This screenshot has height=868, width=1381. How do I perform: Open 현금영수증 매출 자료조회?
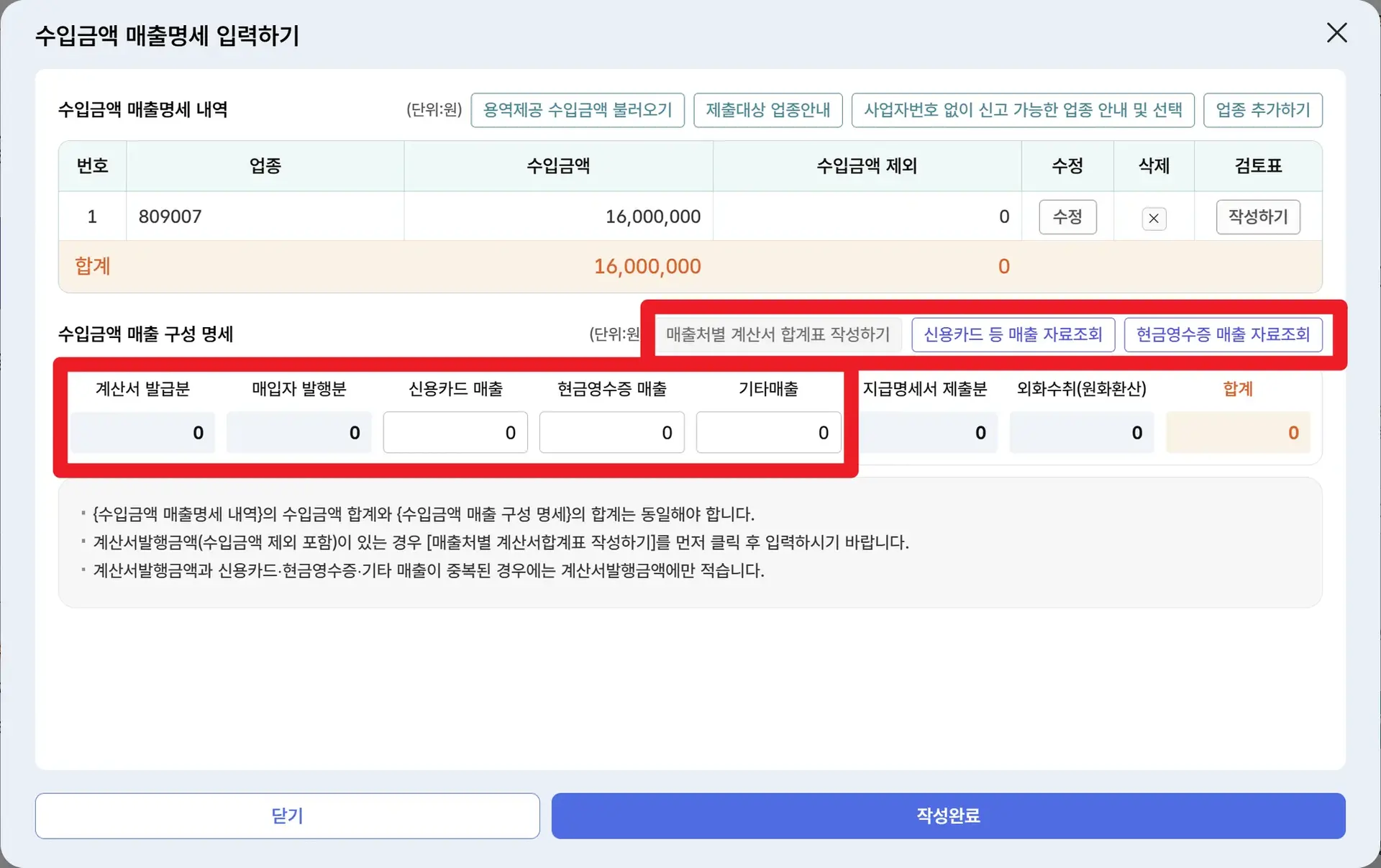click(1222, 334)
